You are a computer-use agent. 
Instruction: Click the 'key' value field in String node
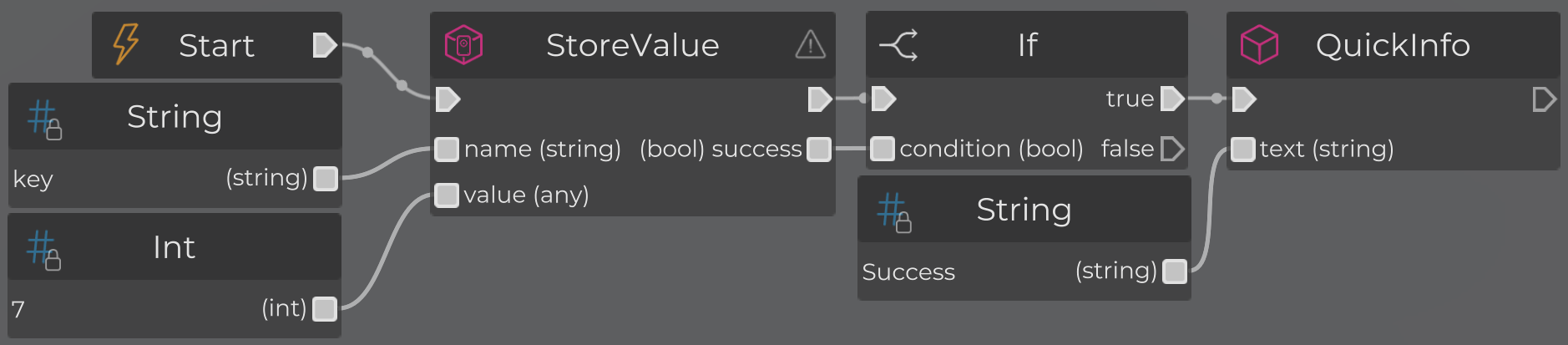33,179
